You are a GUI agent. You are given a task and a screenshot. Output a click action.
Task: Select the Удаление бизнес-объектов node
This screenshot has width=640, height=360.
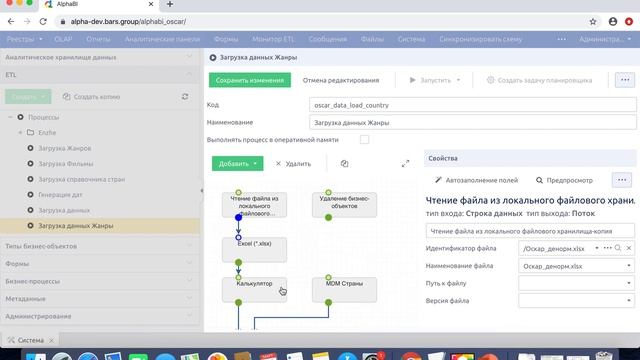click(x=344, y=205)
